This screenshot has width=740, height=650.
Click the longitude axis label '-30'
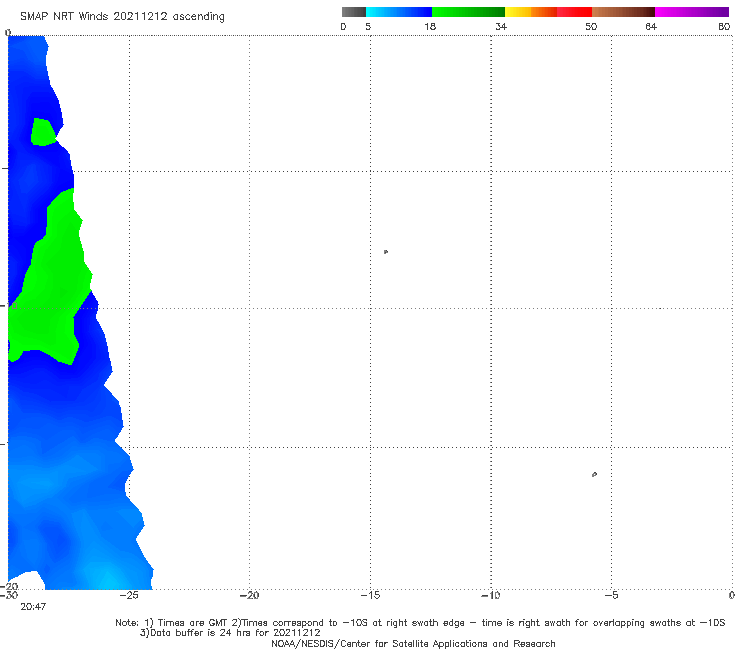pyautogui.click(x=8, y=595)
